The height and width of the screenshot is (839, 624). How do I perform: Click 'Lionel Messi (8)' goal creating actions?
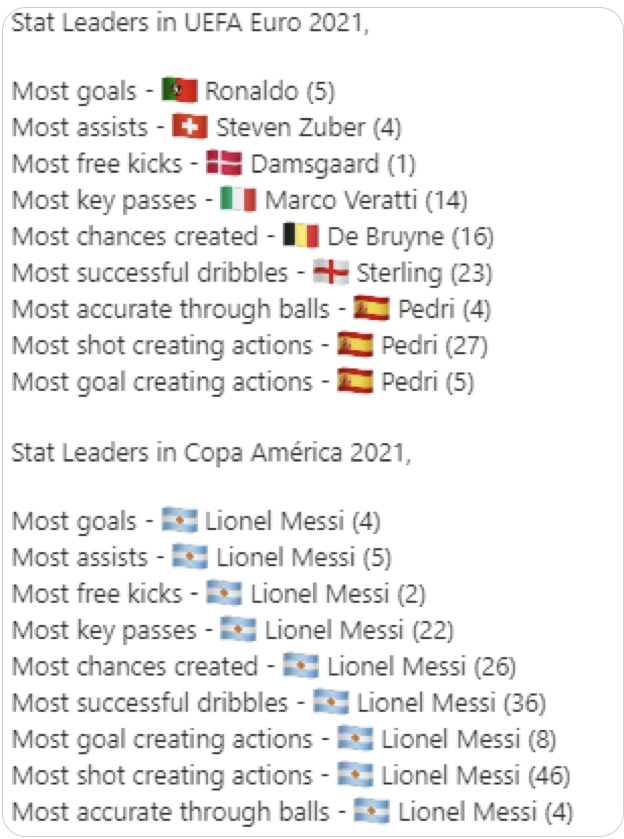pos(468,740)
